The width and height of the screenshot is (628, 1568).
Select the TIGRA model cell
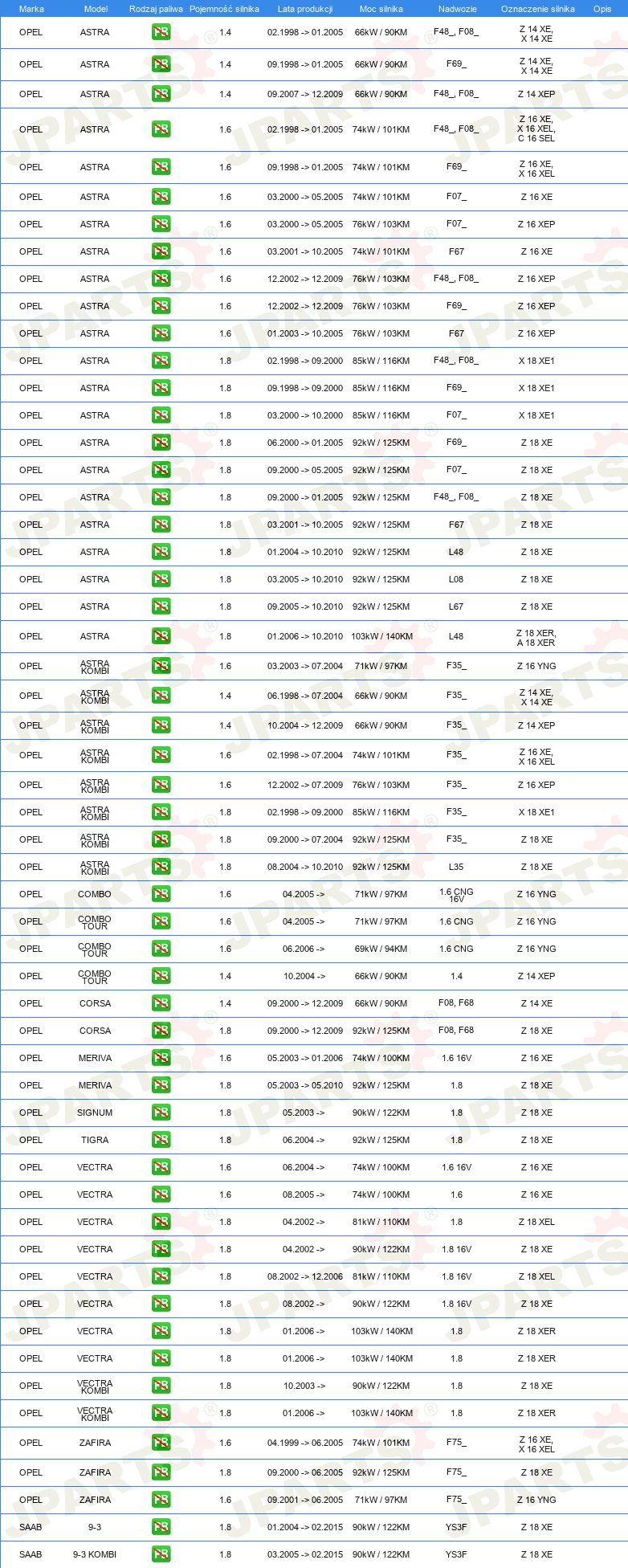coord(95,1140)
